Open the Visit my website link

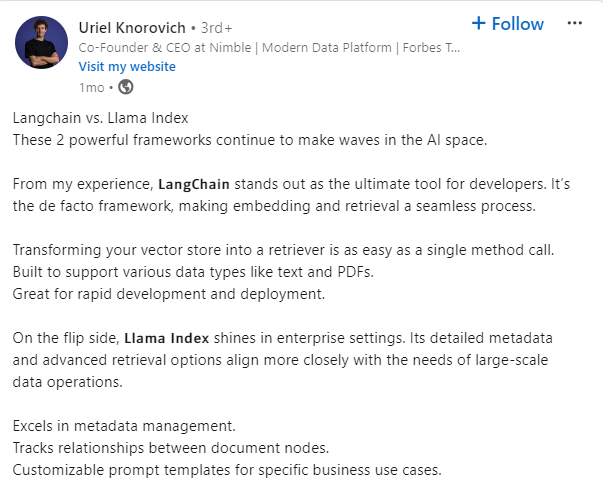click(127, 66)
